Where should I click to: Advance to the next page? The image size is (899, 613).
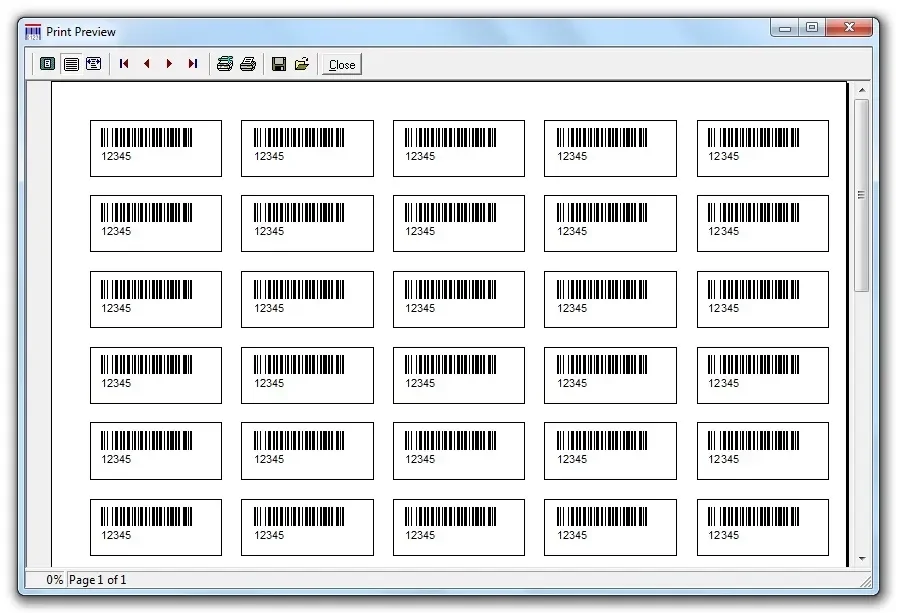click(170, 64)
